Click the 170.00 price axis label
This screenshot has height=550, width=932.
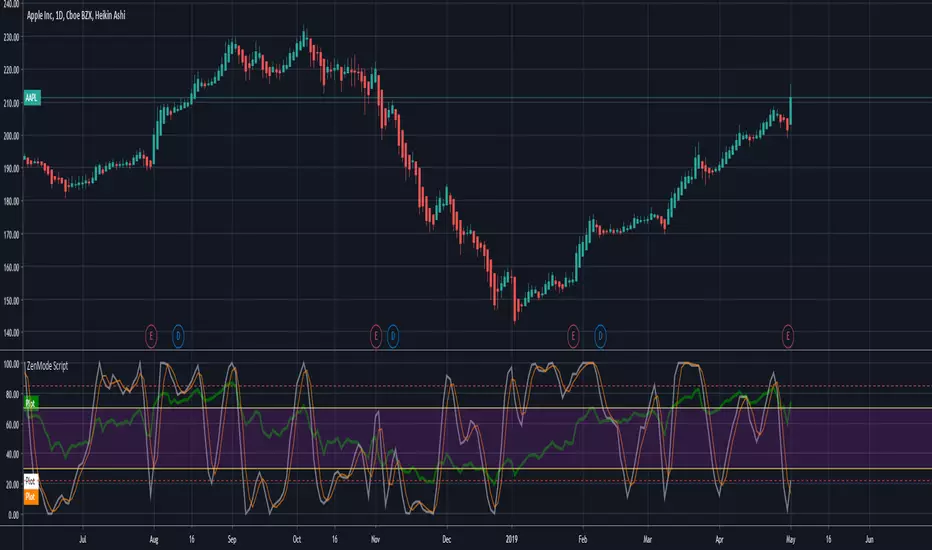point(11,234)
